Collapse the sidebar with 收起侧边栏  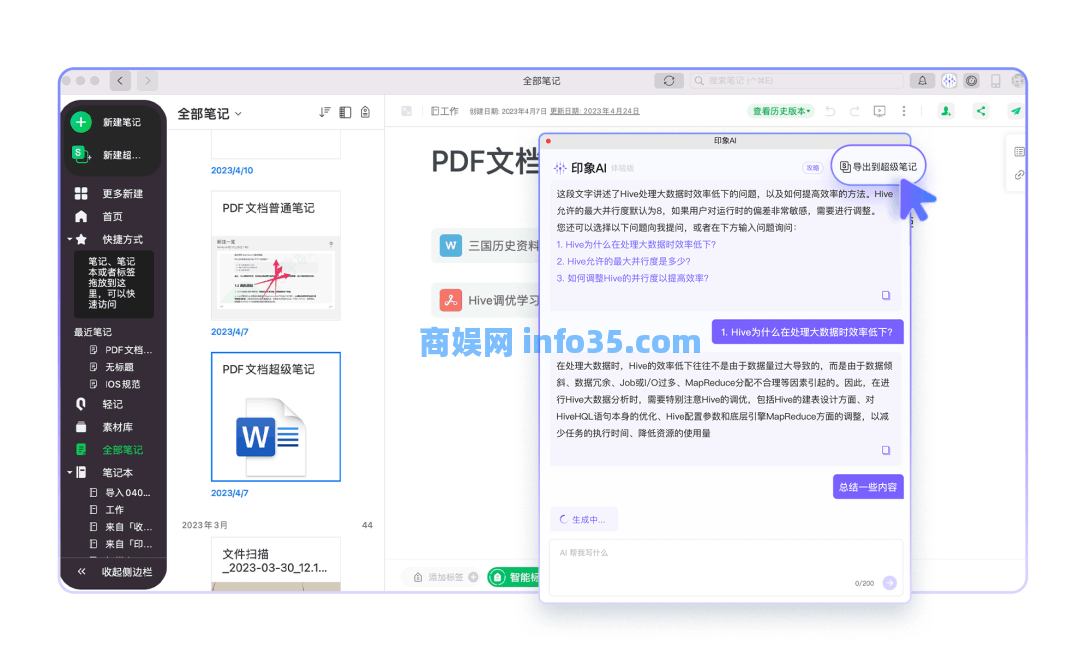click(x=113, y=572)
